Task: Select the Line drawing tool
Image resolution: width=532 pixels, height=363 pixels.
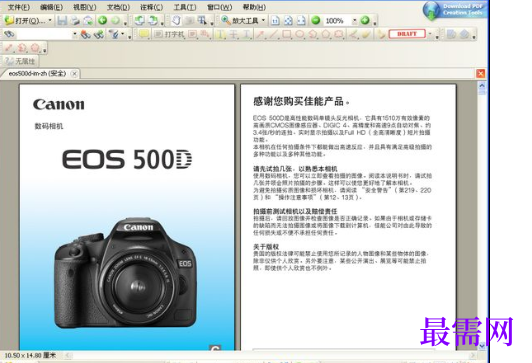Action: click(273, 34)
